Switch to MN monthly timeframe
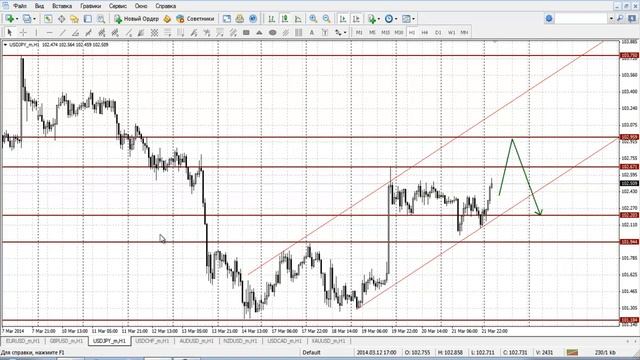Image resolution: width=640 pixels, height=360 pixels. pos(464,32)
